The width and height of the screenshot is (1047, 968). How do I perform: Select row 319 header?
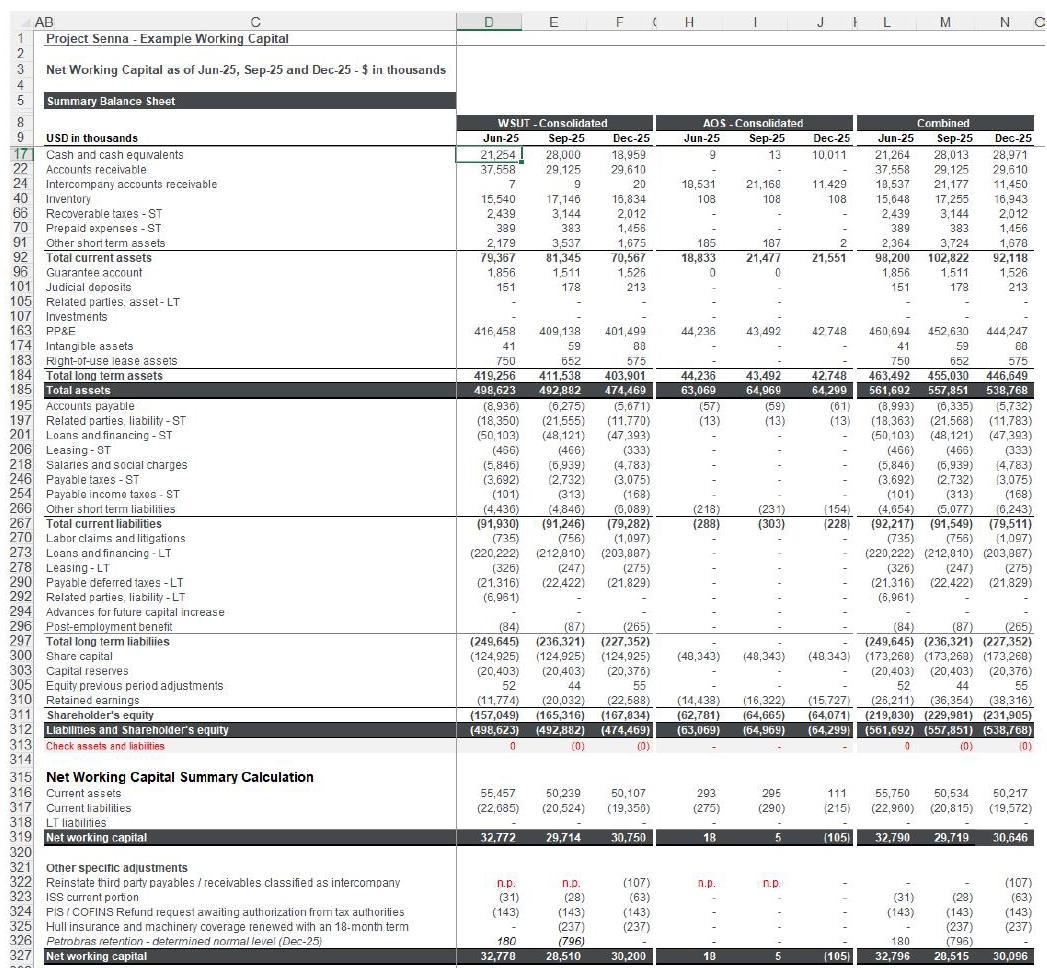click(19, 837)
